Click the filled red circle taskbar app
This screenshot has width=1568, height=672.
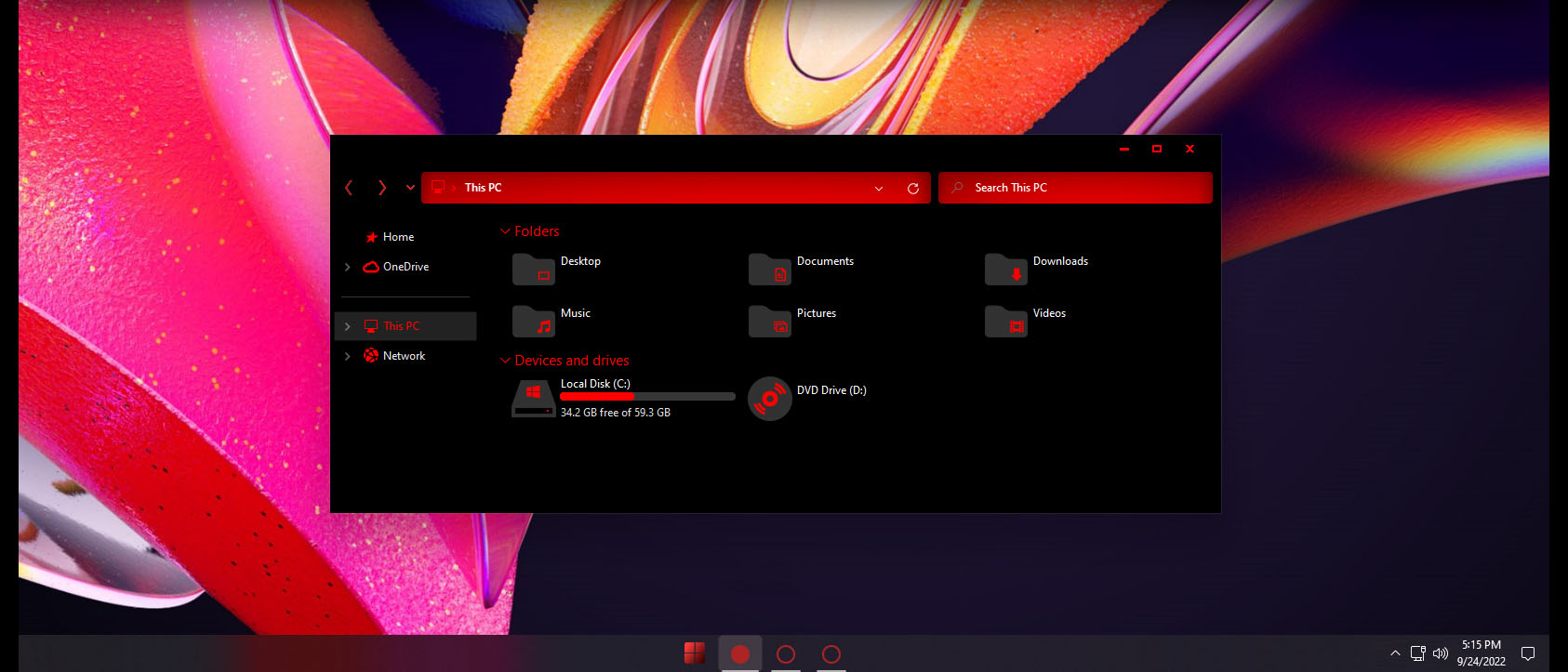tap(740, 654)
